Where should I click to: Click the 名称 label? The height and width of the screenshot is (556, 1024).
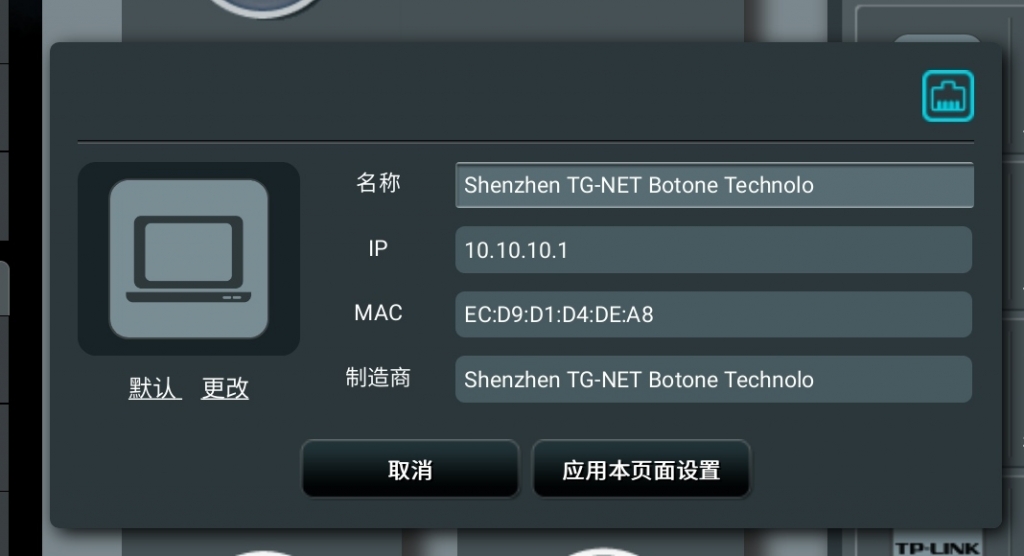pyautogui.click(x=378, y=183)
